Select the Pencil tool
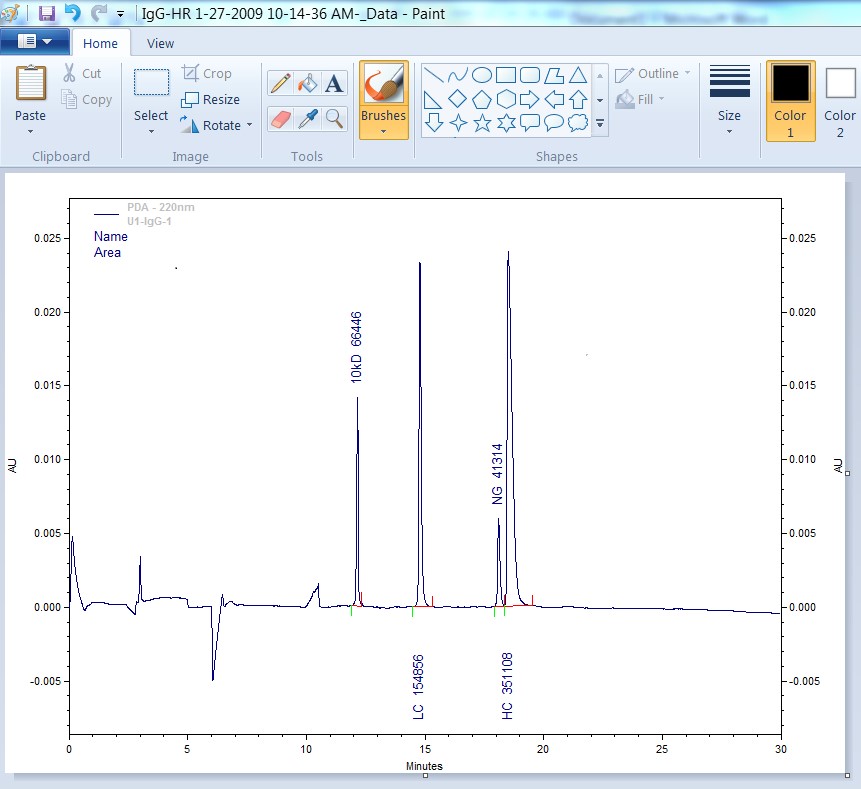Screen dimensions: 861x789 point(281,83)
